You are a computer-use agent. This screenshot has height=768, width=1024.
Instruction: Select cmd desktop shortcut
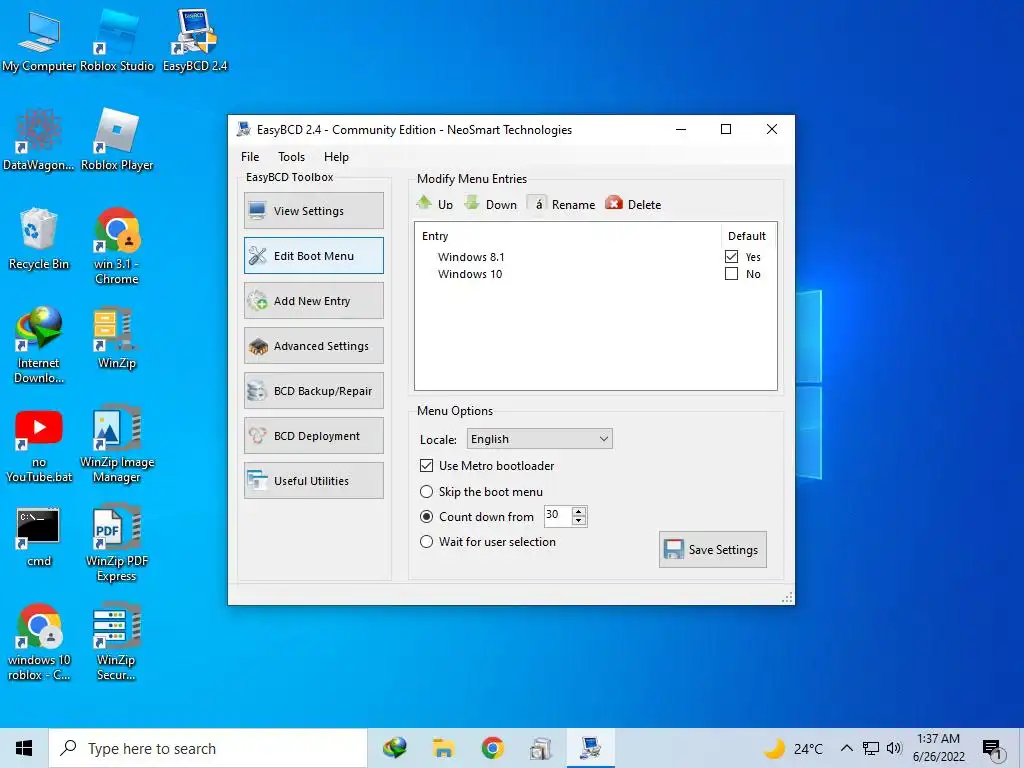tap(39, 537)
